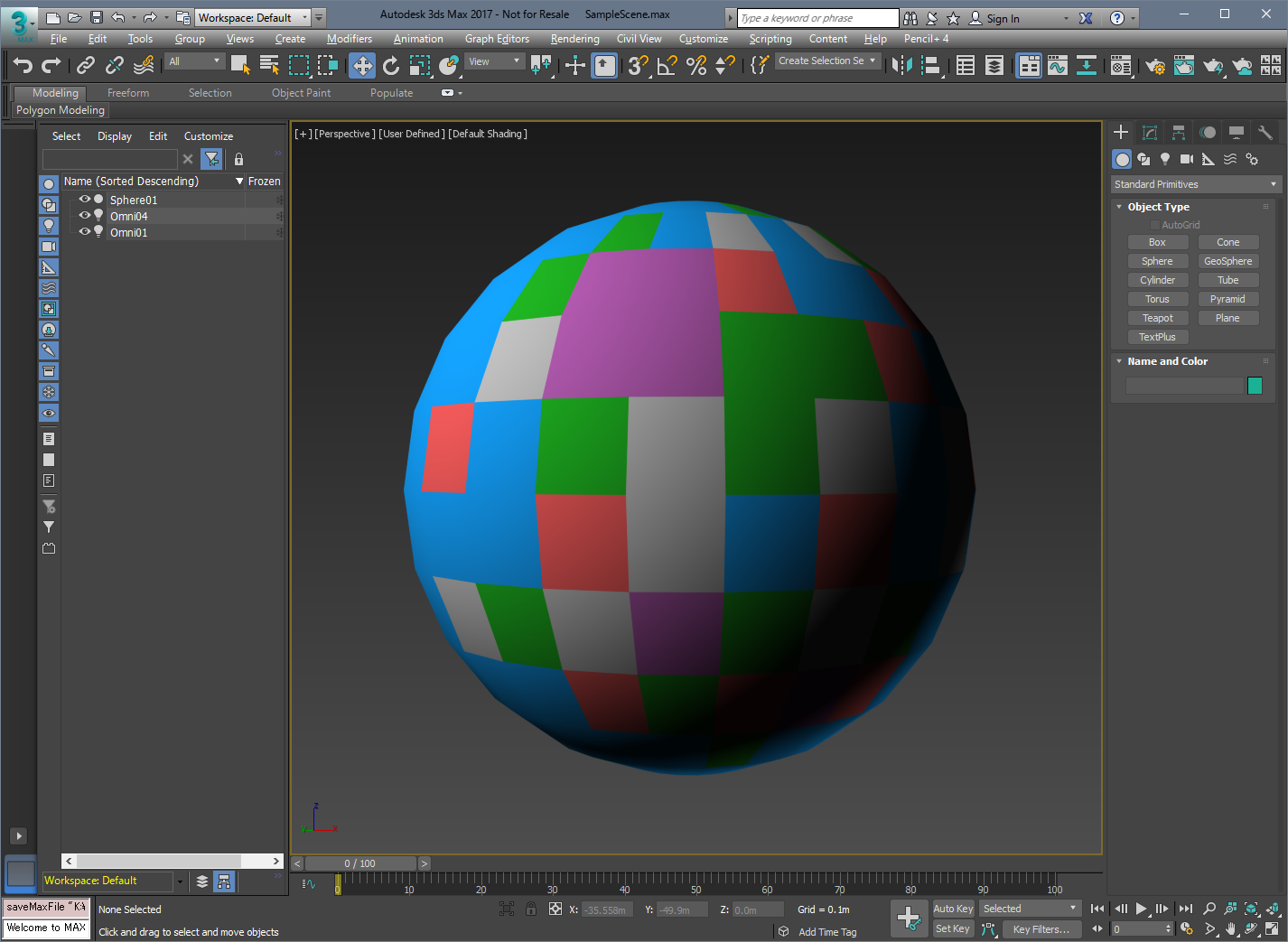
Task: Switch to the Freeform ribbon tab
Action: 128,93
